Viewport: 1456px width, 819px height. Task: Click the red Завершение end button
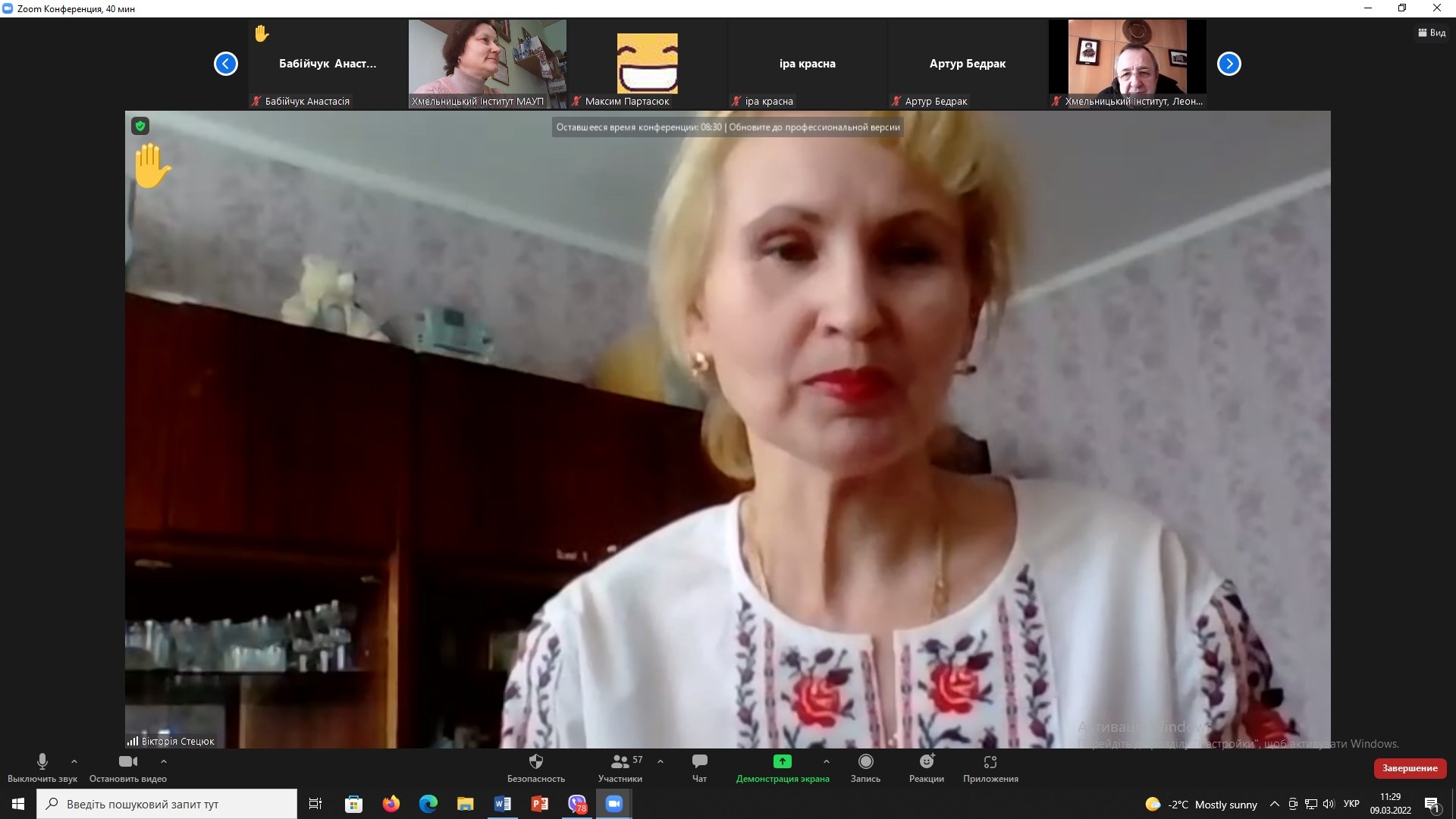click(1409, 768)
